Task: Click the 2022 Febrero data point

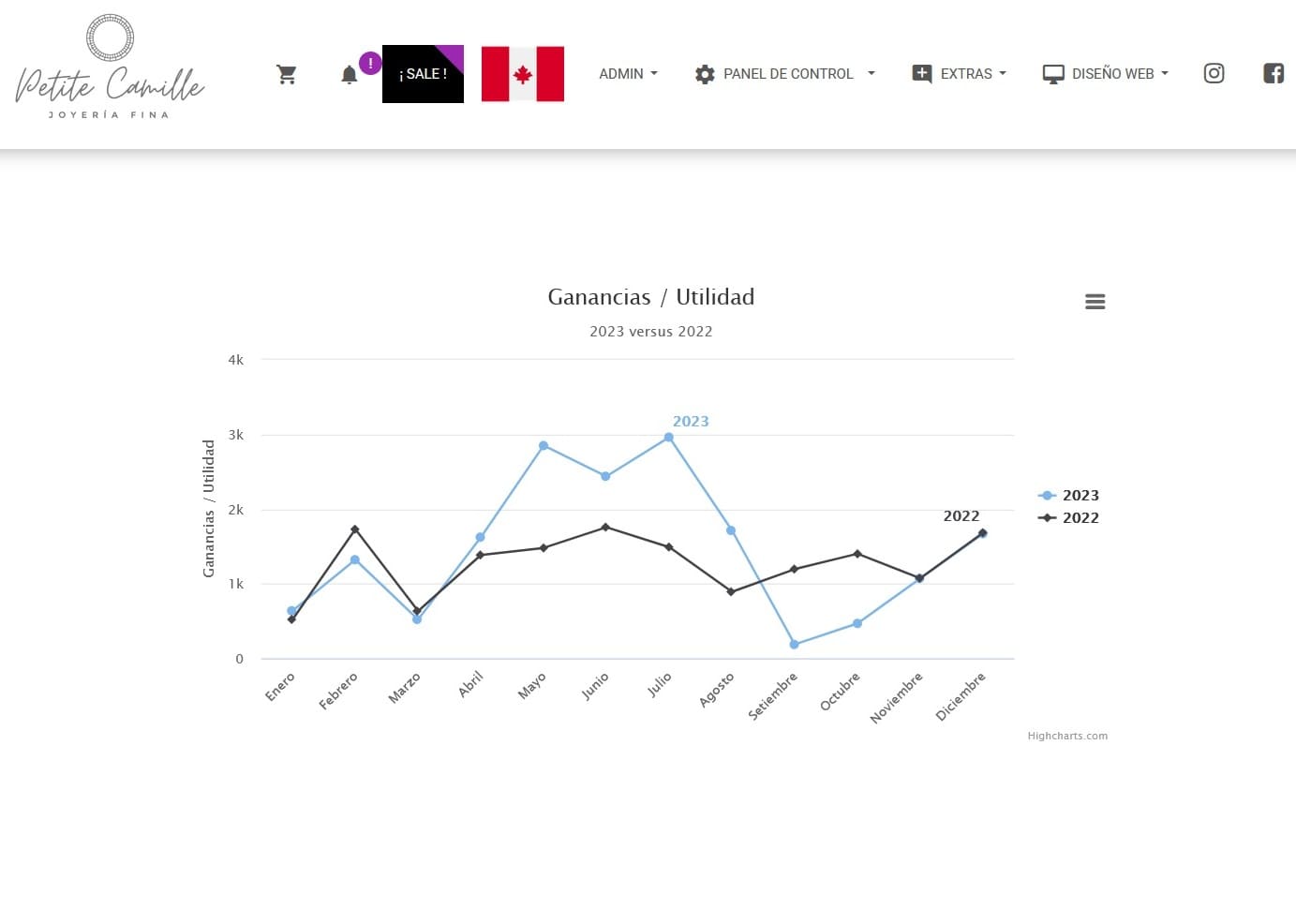Action: (x=355, y=529)
